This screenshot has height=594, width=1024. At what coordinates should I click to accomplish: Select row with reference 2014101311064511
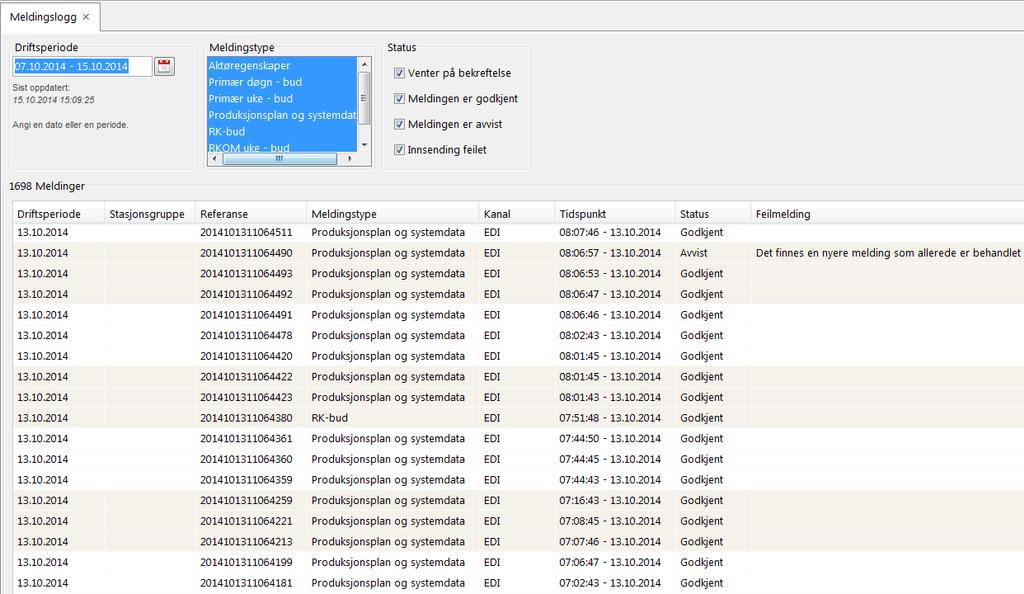[519, 232]
